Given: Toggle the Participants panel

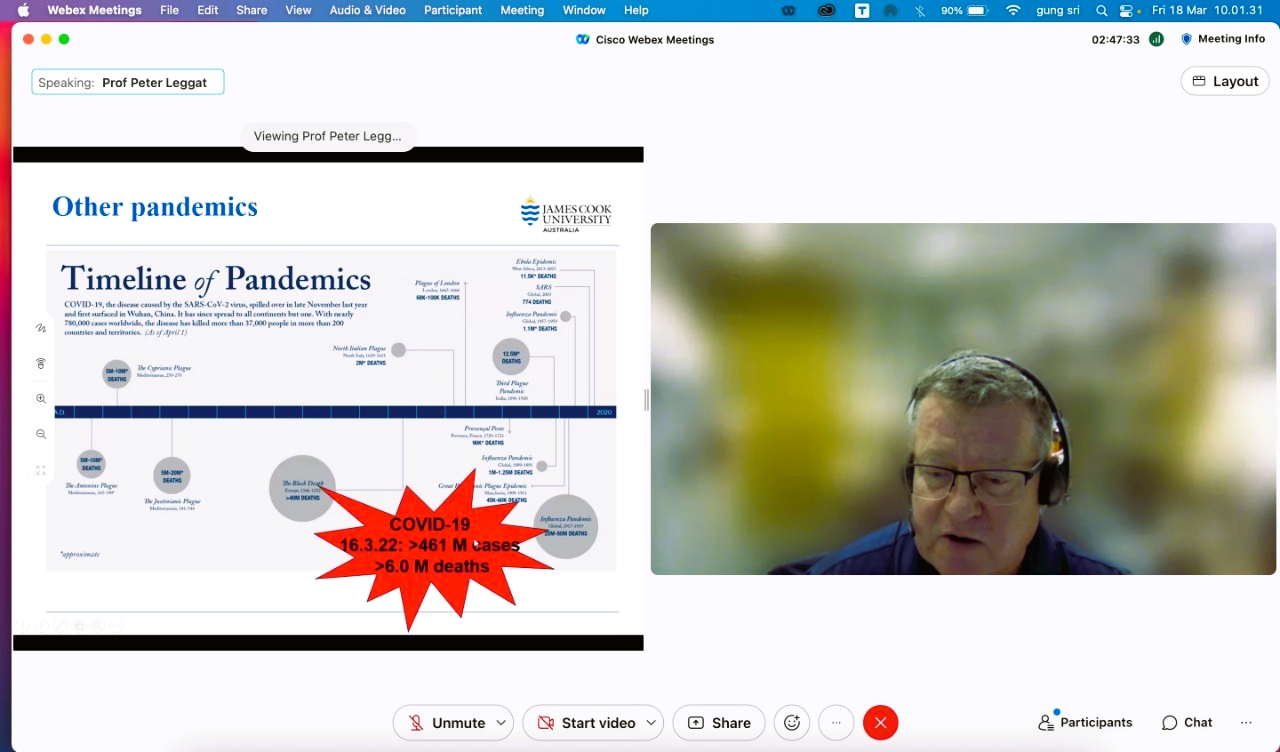Looking at the screenshot, I should coord(1085,723).
